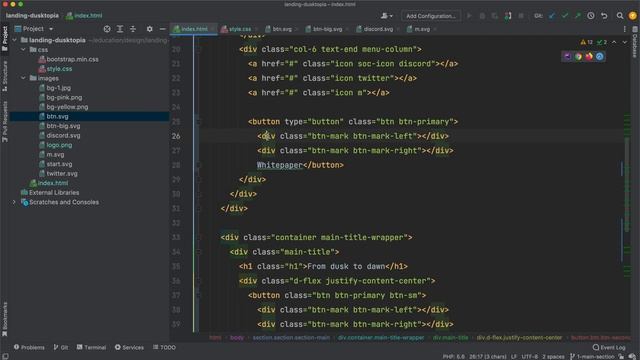The height and width of the screenshot is (360, 640).
Task: Open the Services tool window
Action: tap(129, 347)
